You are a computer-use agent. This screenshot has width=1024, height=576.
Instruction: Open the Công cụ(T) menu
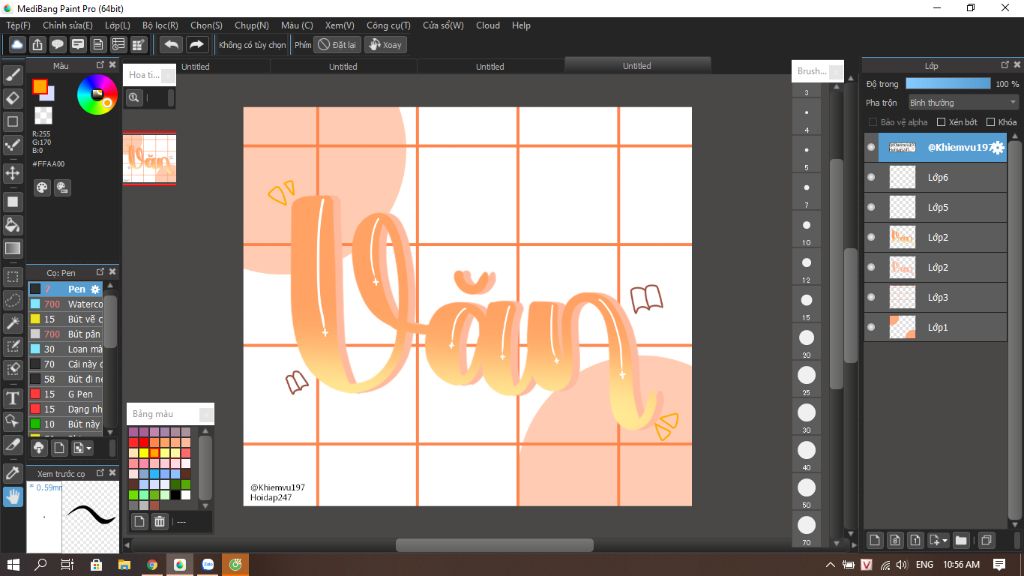coord(388,25)
